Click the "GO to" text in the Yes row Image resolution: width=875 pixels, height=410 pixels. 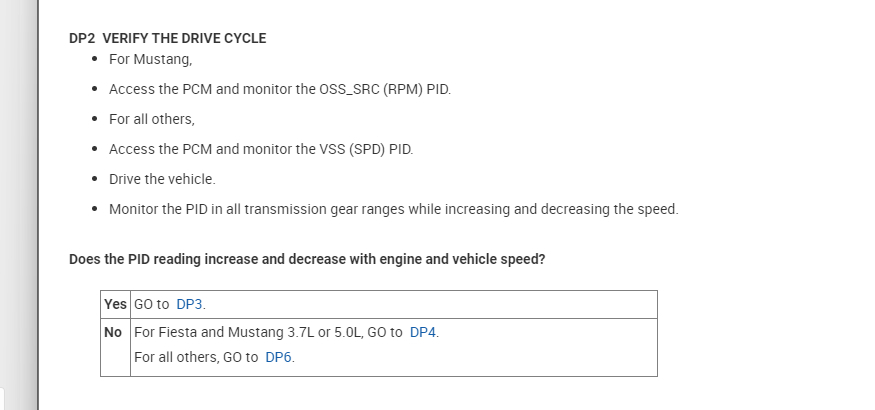151,304
